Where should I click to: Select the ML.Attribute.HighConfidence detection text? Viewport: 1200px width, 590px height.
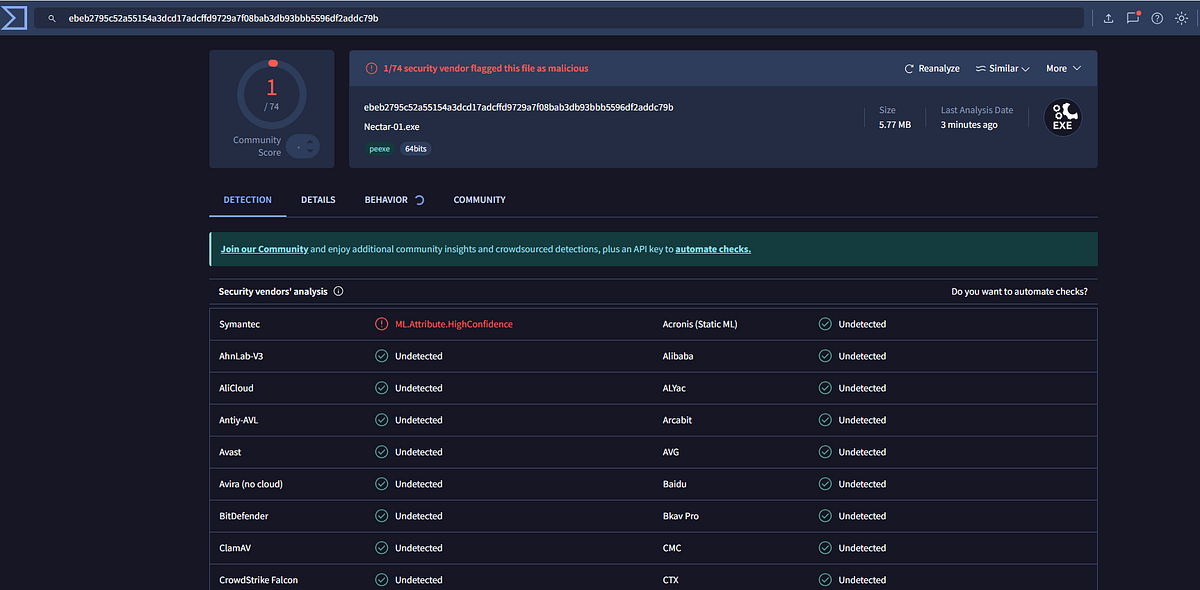tap(454, 324)
